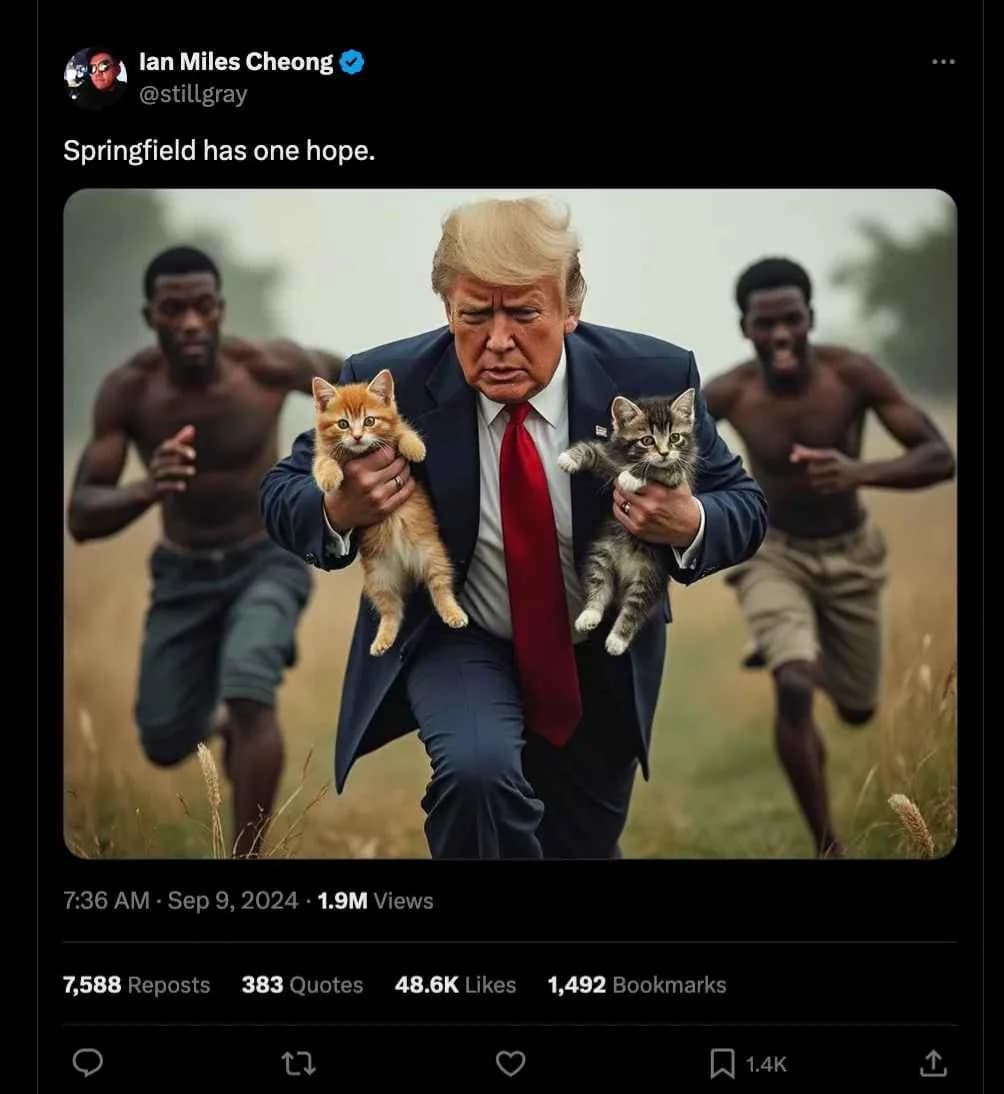Click the 7:36 AM timestamp
This screenshot has width=1004, height=1094.
106,900
